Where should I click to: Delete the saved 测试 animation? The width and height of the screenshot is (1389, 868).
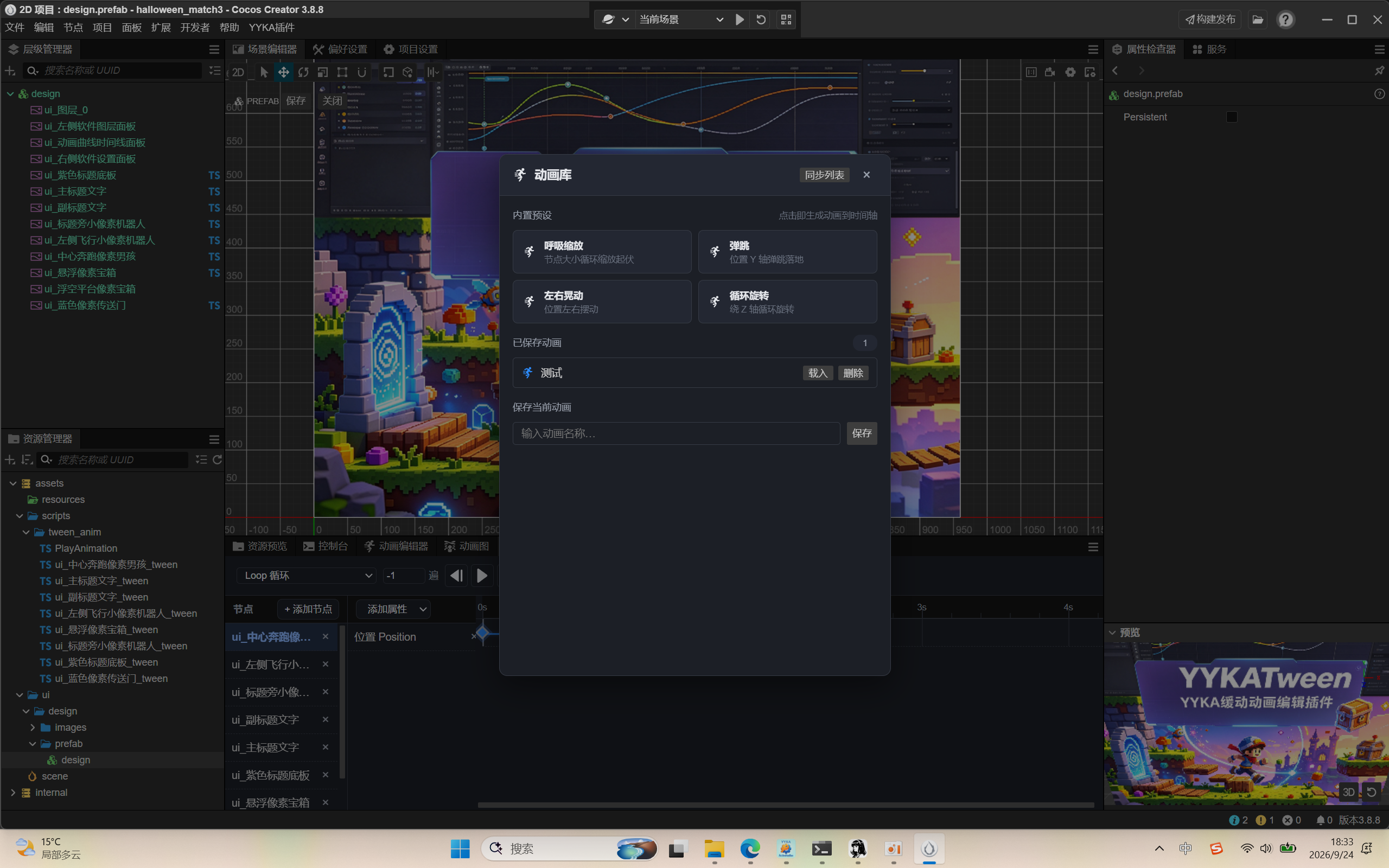click(853, 373)
